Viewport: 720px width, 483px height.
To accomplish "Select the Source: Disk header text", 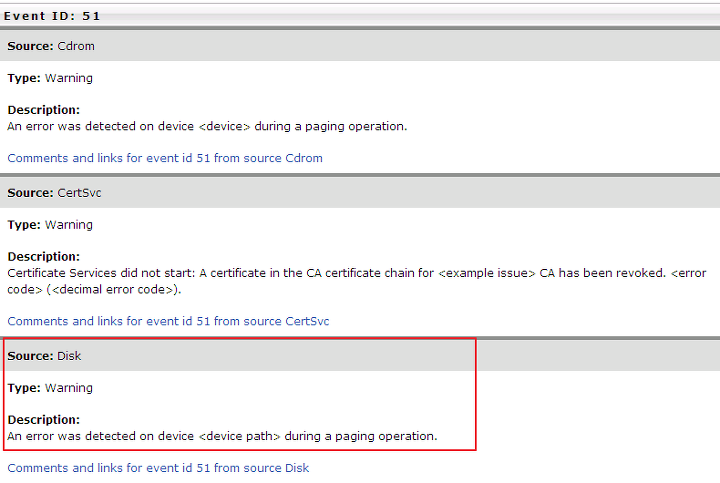I will [x=44, y=356].
